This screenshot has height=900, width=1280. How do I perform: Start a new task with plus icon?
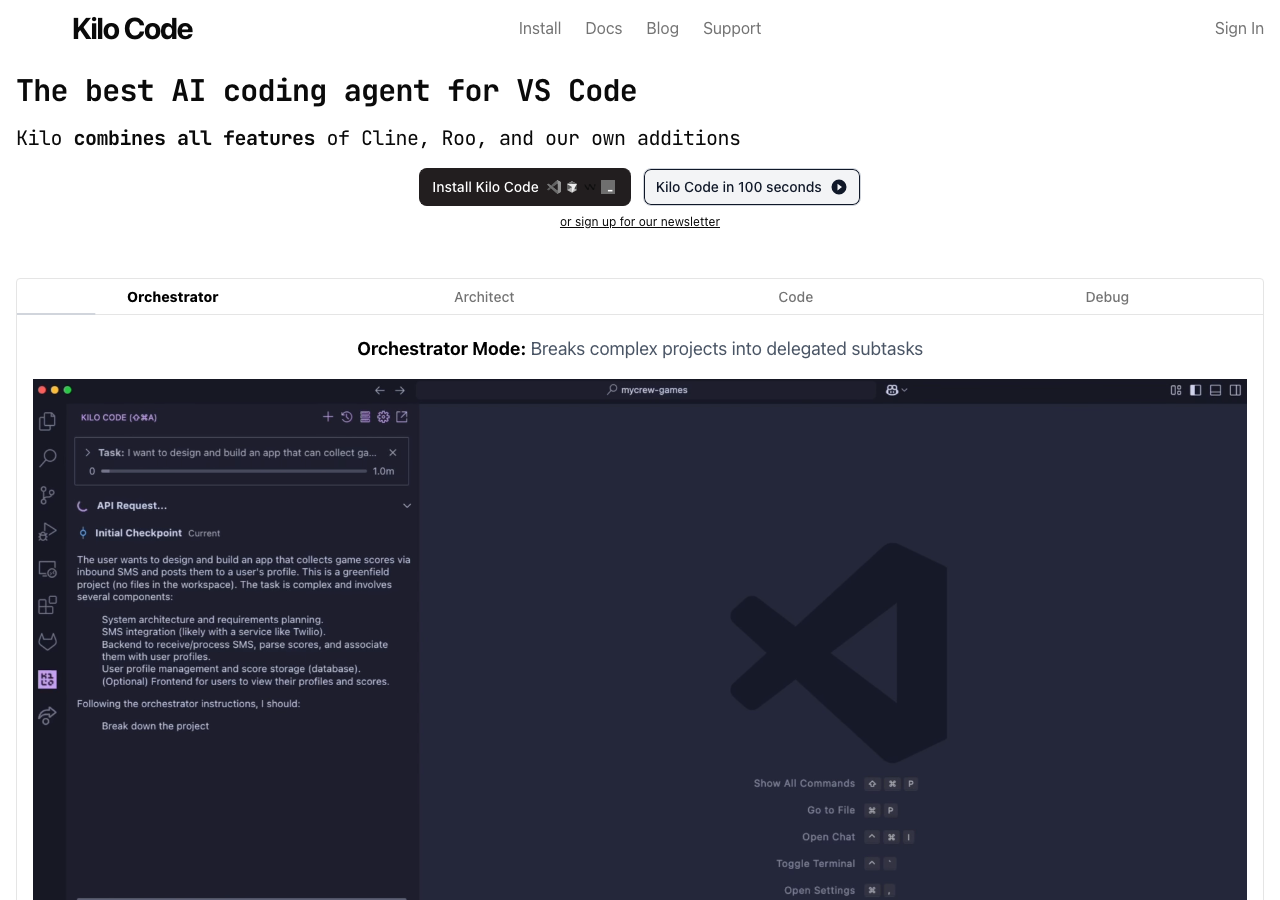coord(327,417)
